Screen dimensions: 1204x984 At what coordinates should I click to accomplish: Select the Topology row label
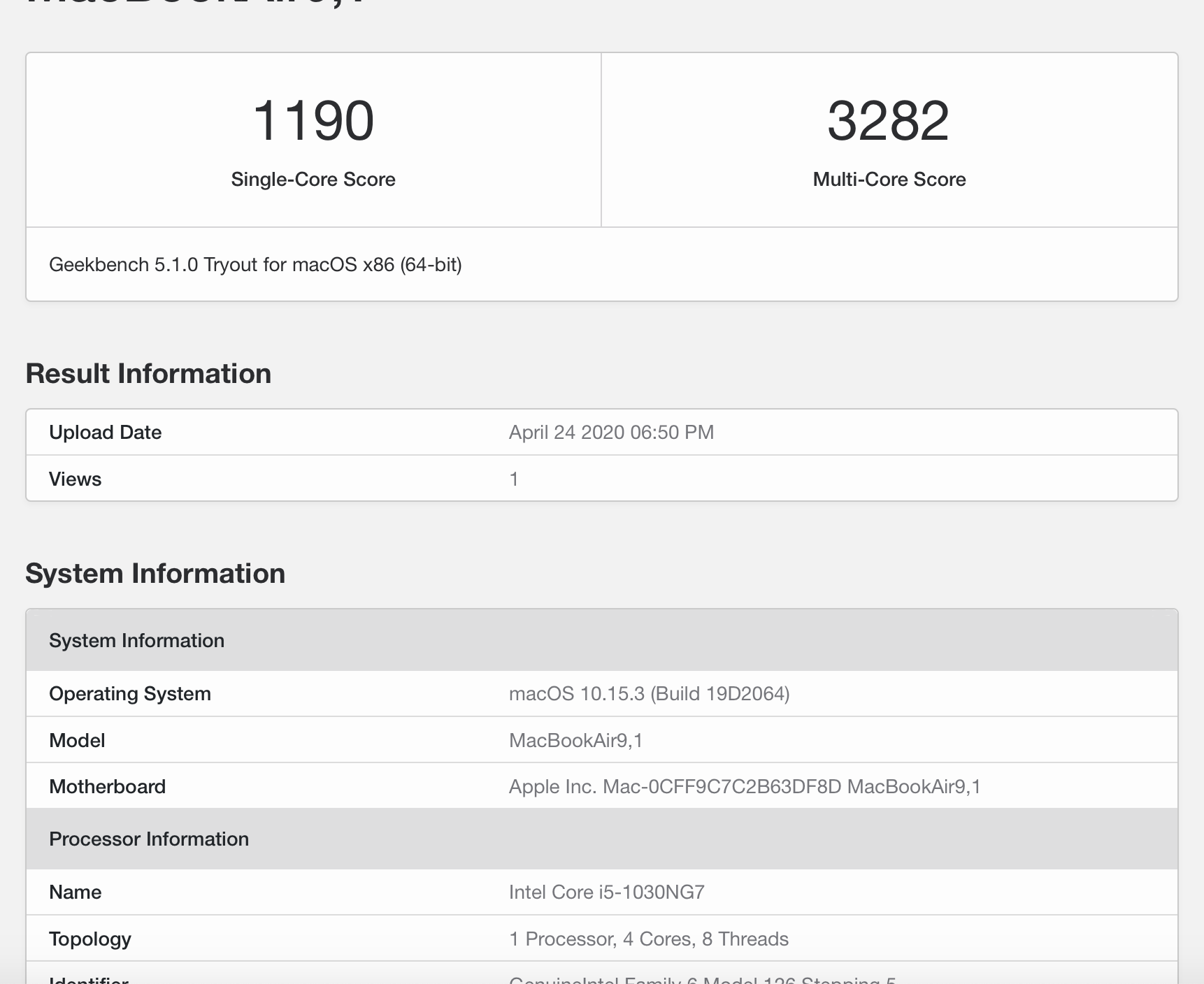89,939
